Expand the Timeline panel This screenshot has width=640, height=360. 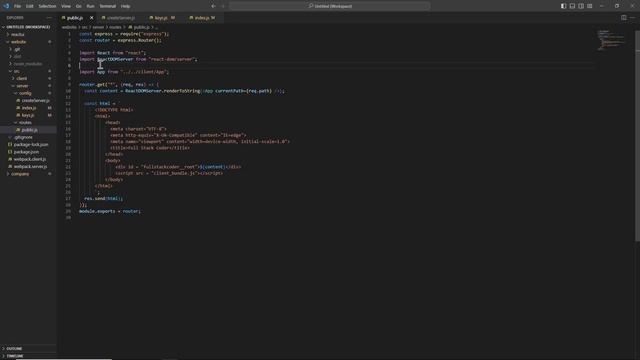click(x=28, y=356)
